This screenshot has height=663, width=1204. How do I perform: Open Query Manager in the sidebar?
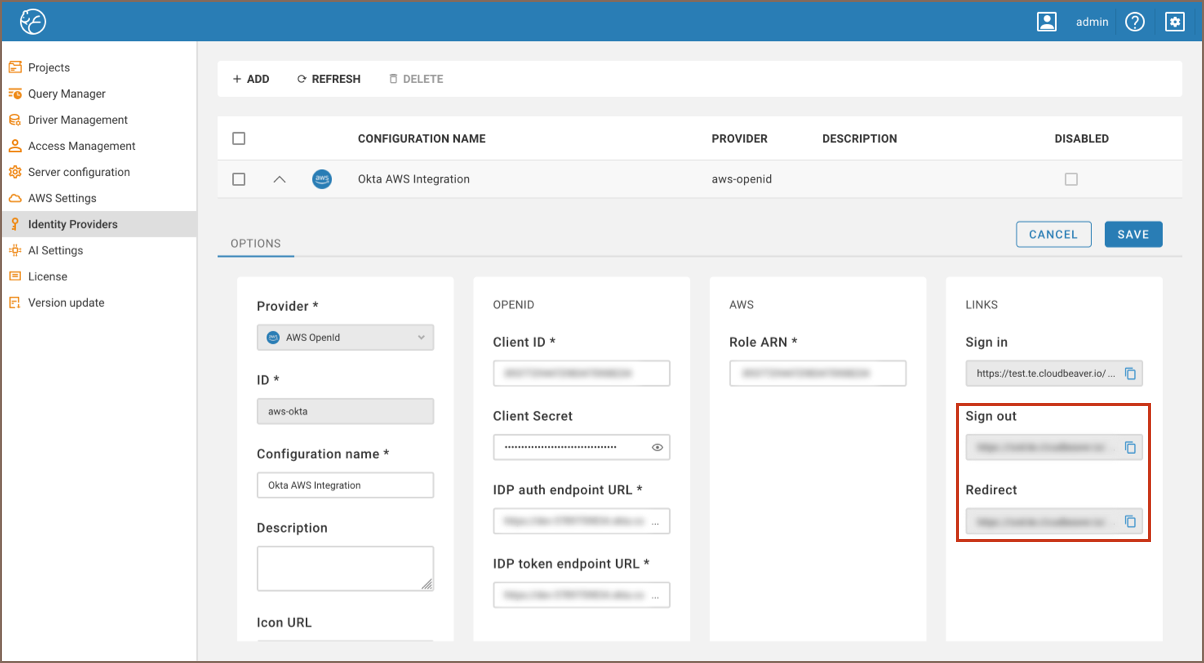(66, 94)
